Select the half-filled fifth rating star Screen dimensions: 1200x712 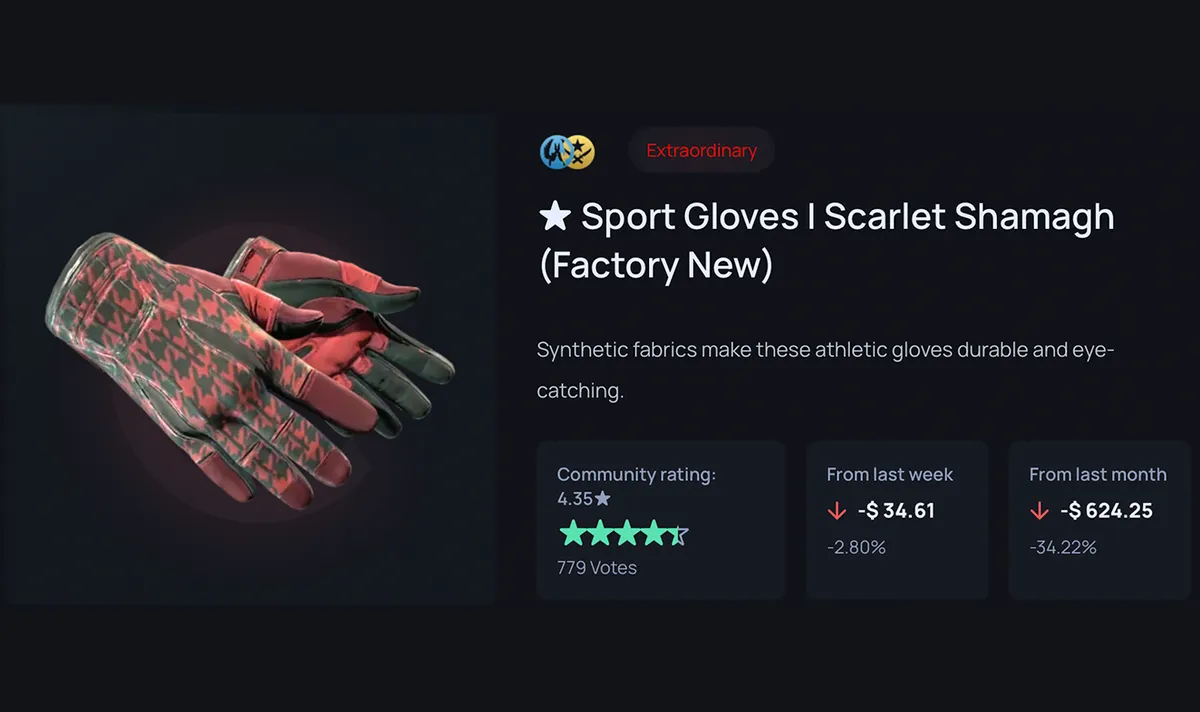677,533
